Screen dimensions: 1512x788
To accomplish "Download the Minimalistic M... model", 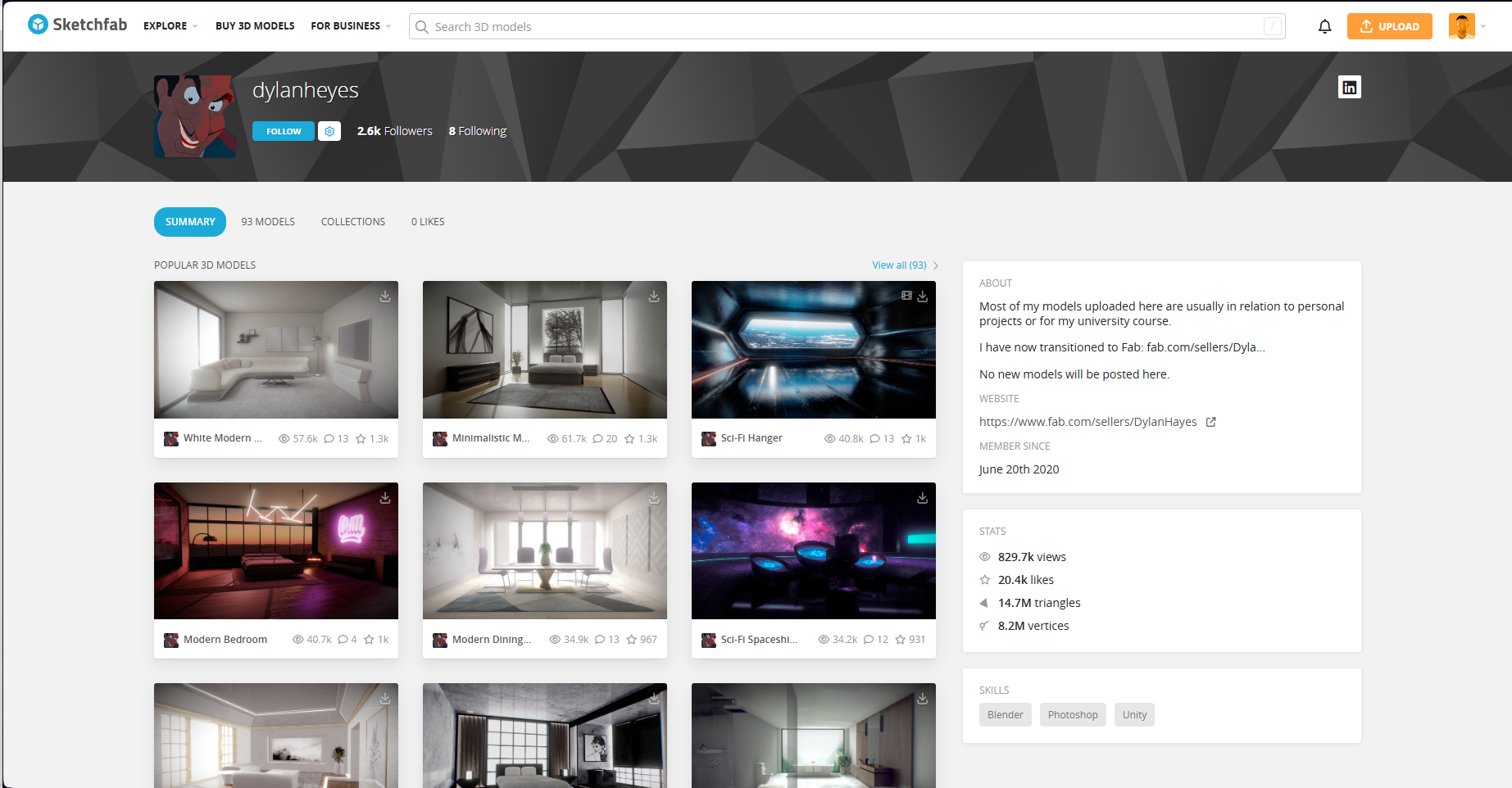I will pos(654,297).
